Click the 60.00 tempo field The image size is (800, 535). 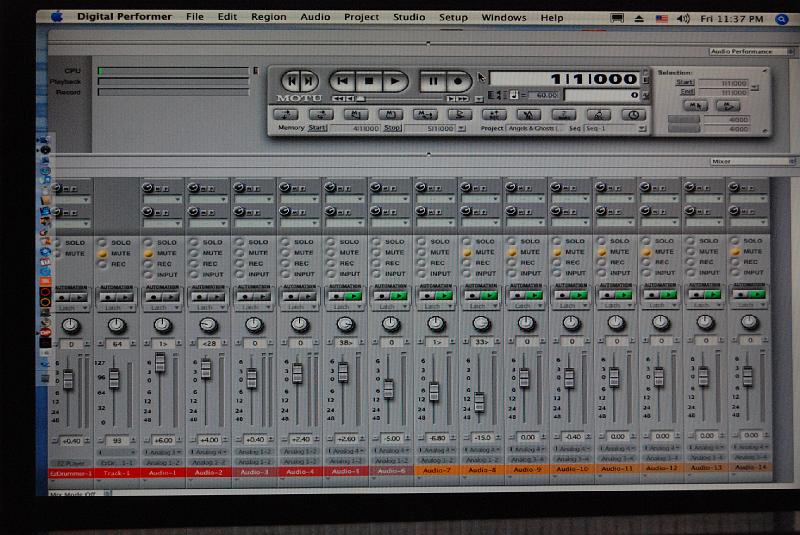(x=543, y=95)
